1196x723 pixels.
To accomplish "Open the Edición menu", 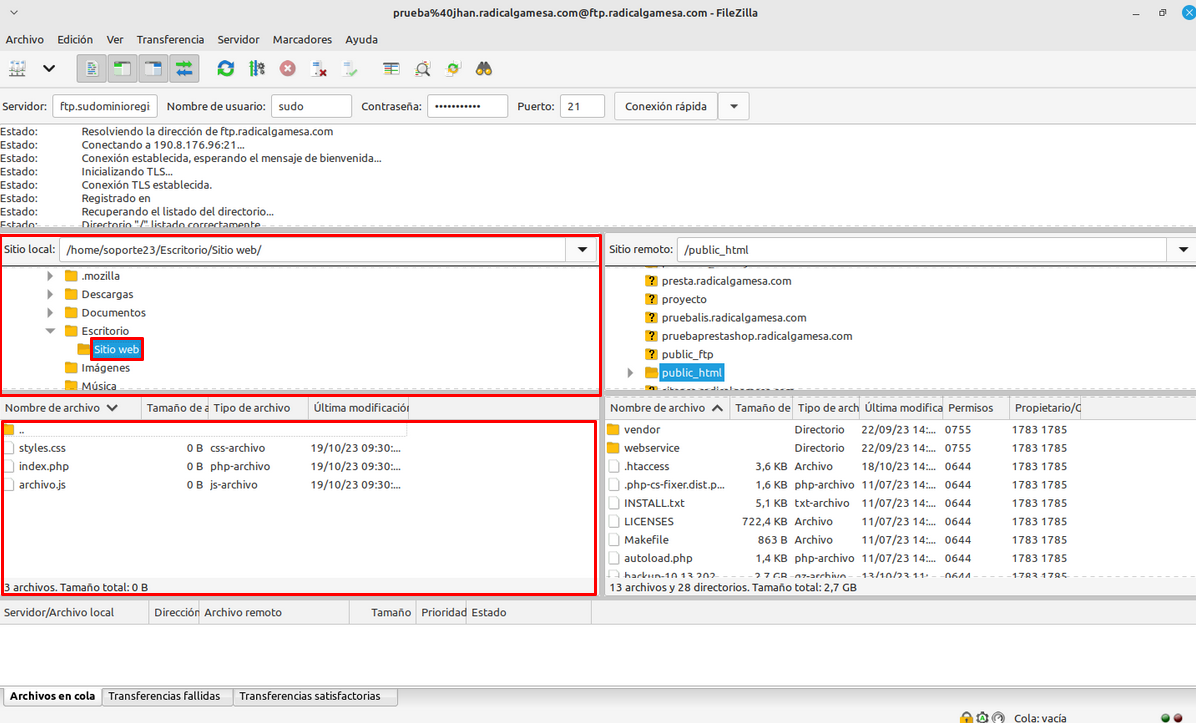I will click(x=75, y=40).
